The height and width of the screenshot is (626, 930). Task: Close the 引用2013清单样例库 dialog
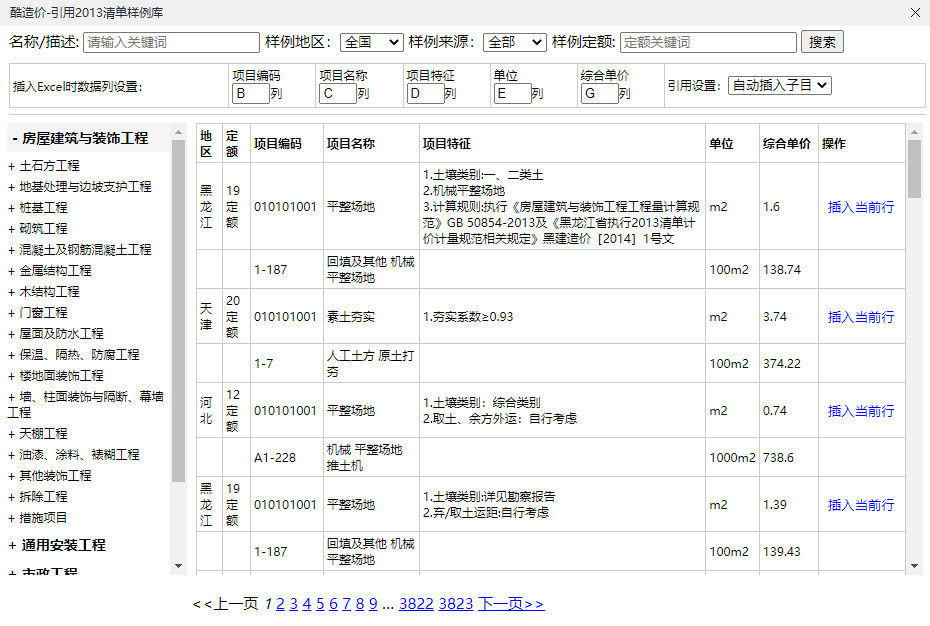point(915,13)
